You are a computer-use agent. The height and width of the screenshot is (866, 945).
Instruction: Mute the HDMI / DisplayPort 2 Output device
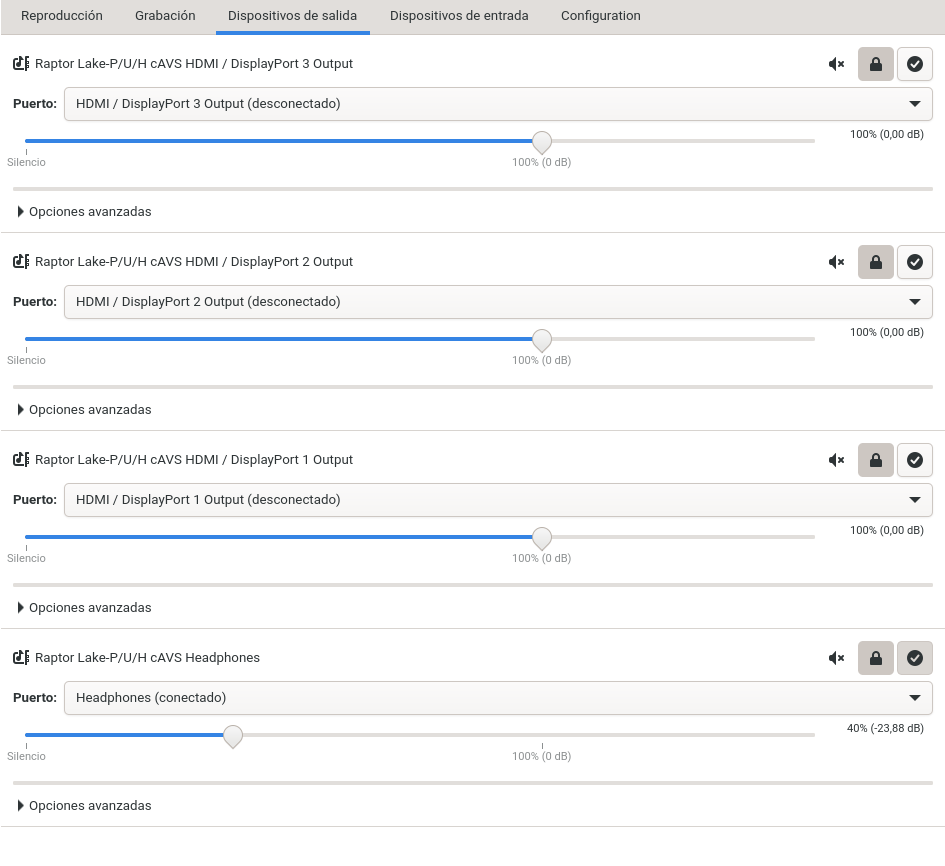coord(837,262)
